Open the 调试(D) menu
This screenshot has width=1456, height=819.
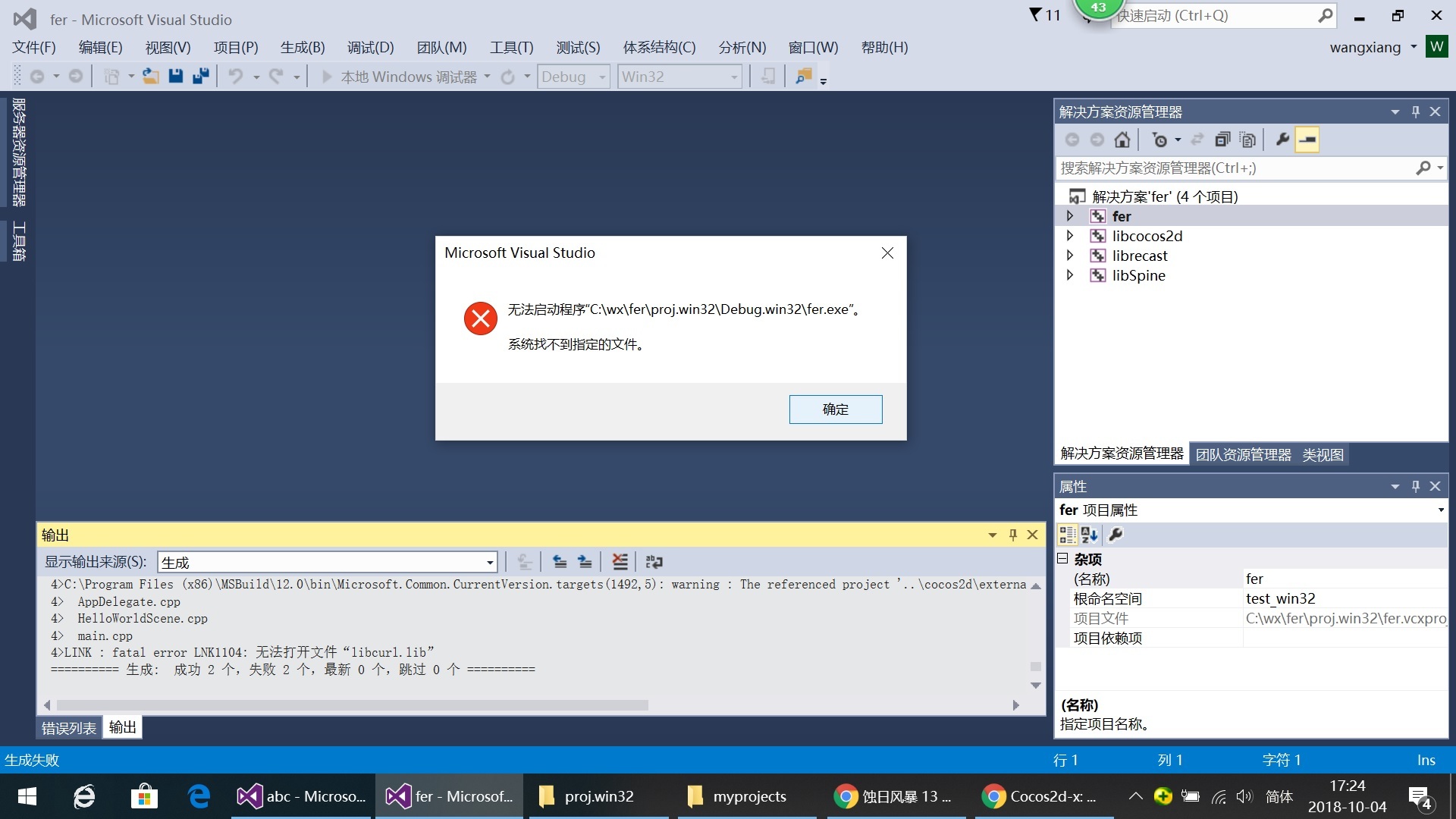click(x=370, y=48)
